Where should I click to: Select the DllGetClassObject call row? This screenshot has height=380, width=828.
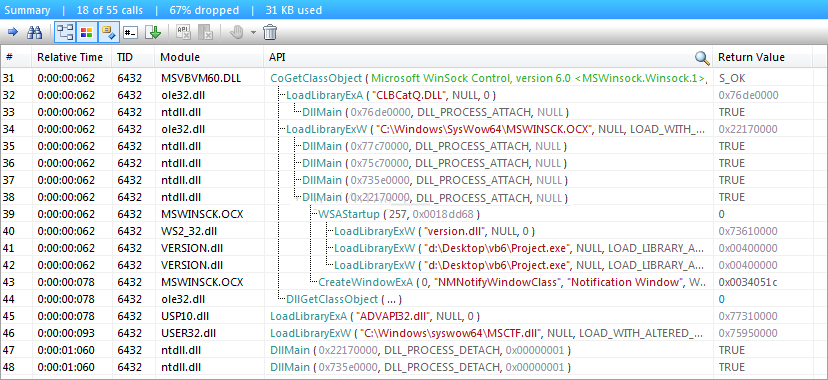tap(414, 299)
